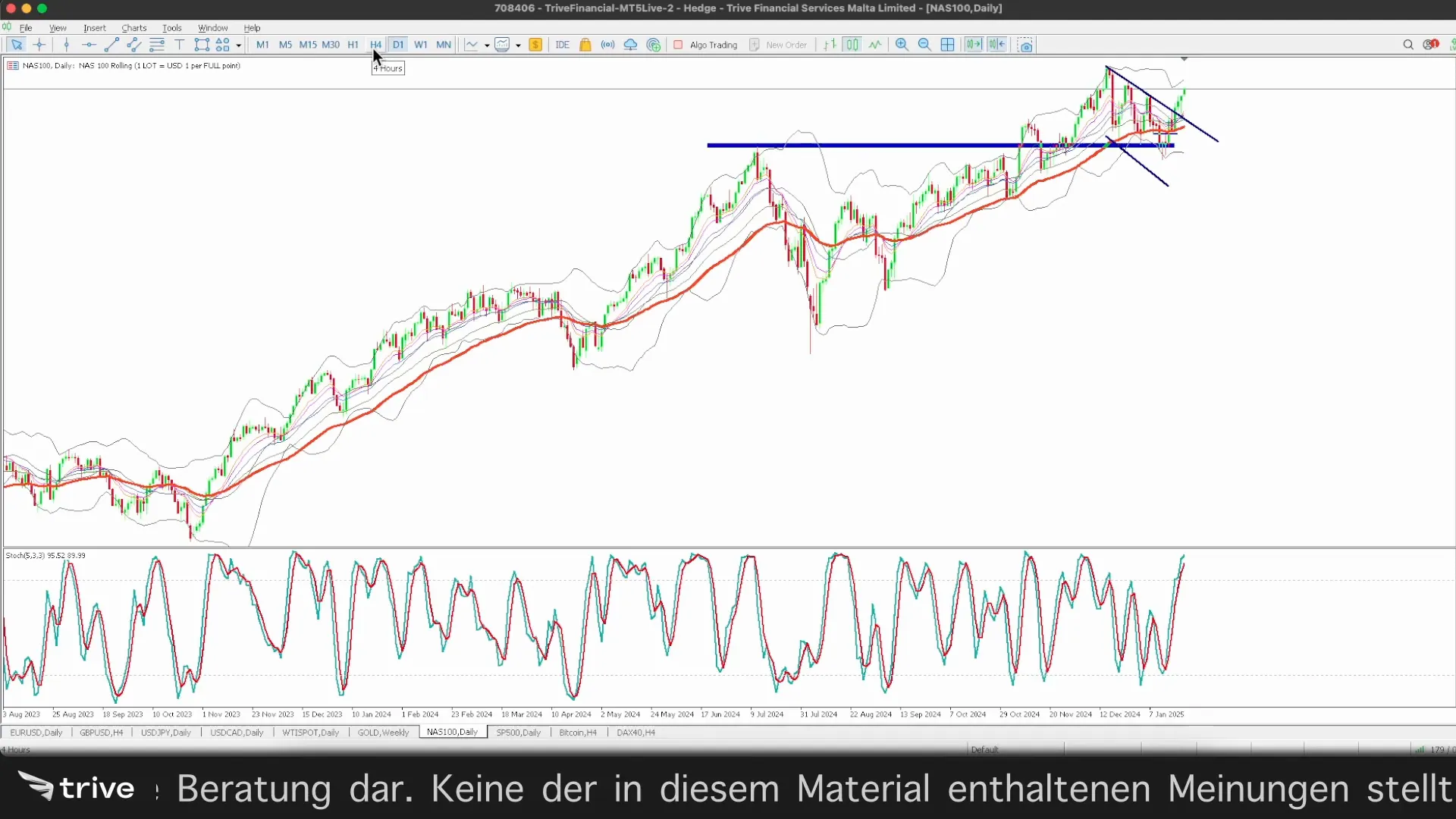Viewport: 1456px width, 819px height.
Task: Toggle chart shift from right edge
Action: [996, 45]
